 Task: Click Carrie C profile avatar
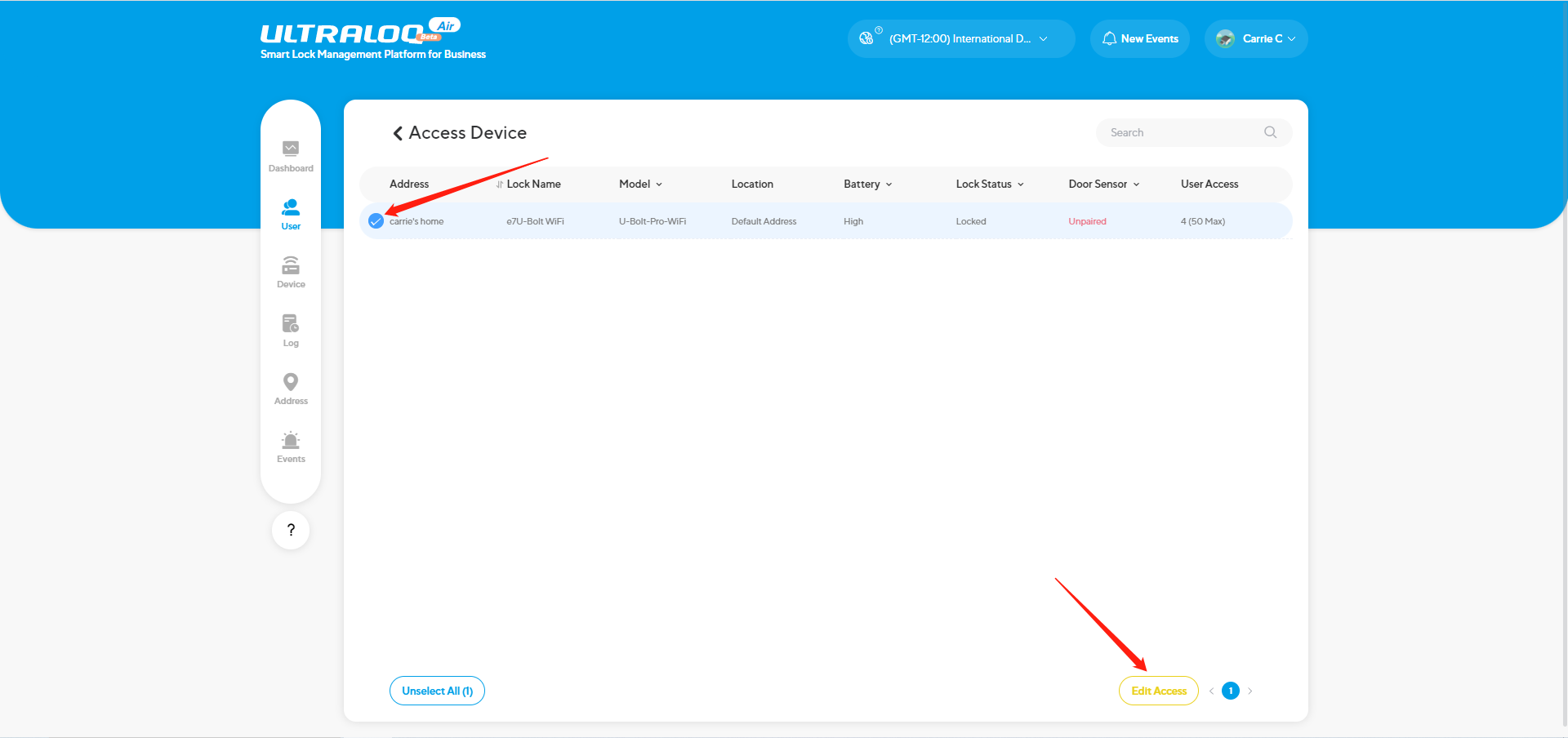click(1225, 38)
